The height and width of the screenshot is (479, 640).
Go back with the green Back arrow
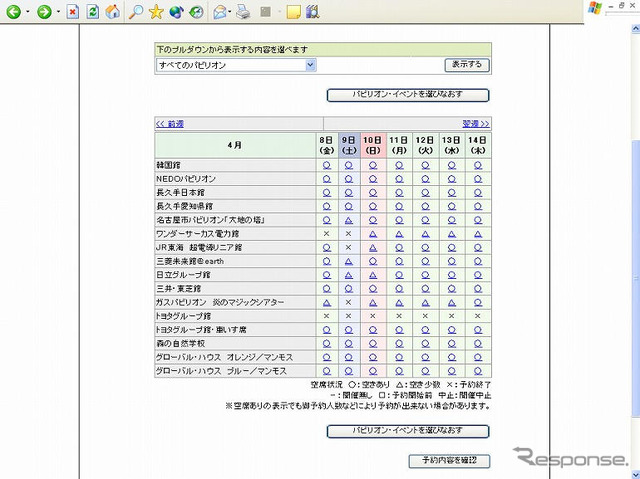coord(13,12)
